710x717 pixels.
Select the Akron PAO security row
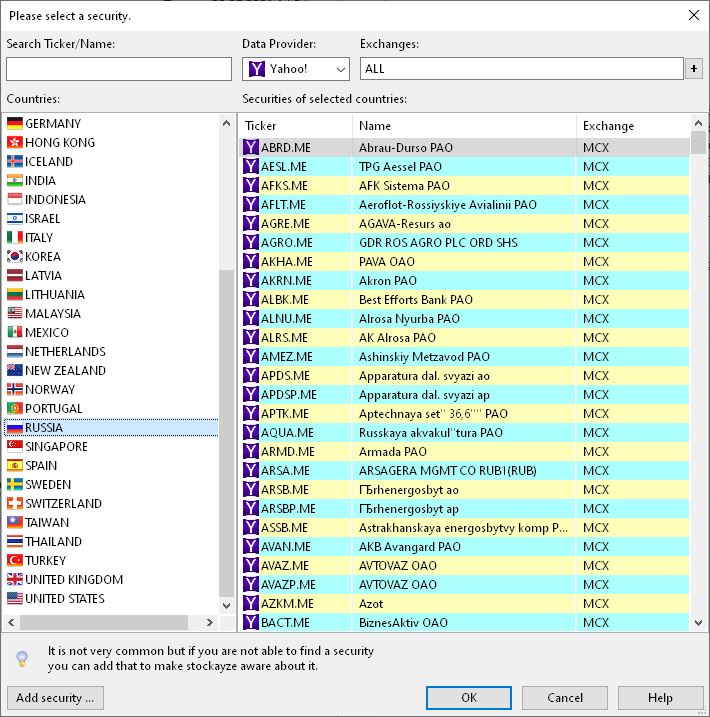point(464,280)
